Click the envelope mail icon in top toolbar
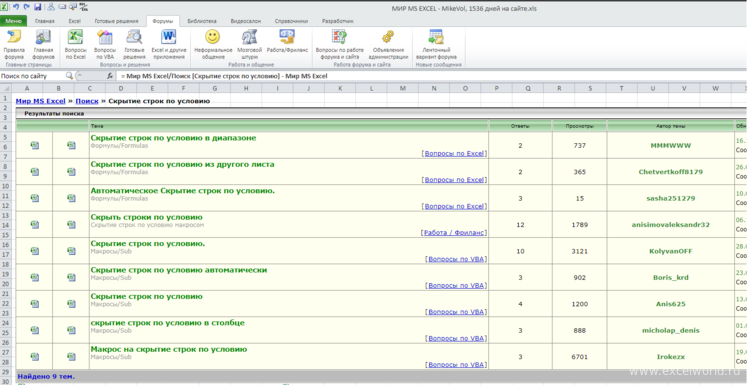 tap(62, 7)
